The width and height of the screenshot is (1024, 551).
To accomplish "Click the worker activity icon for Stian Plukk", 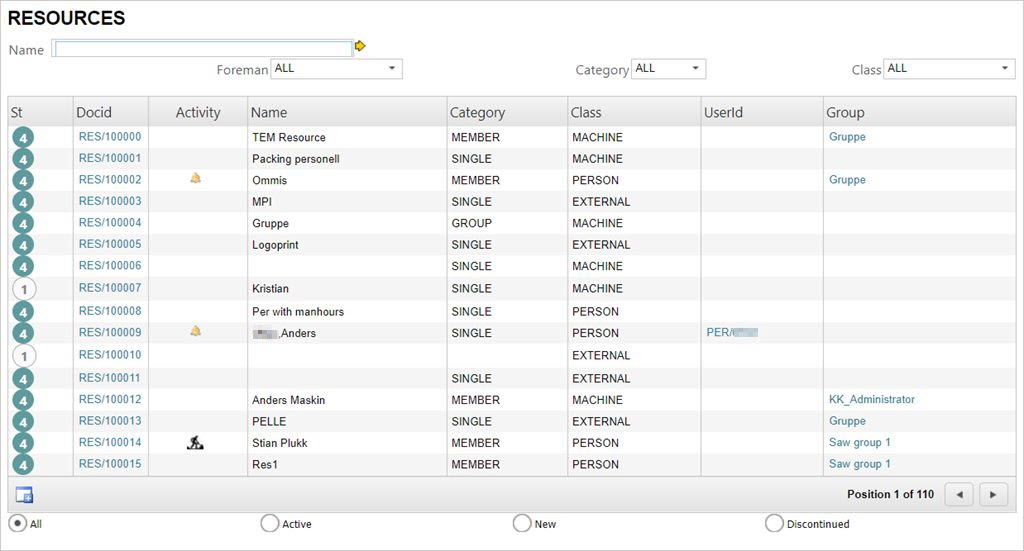I will tap(196, 442).
